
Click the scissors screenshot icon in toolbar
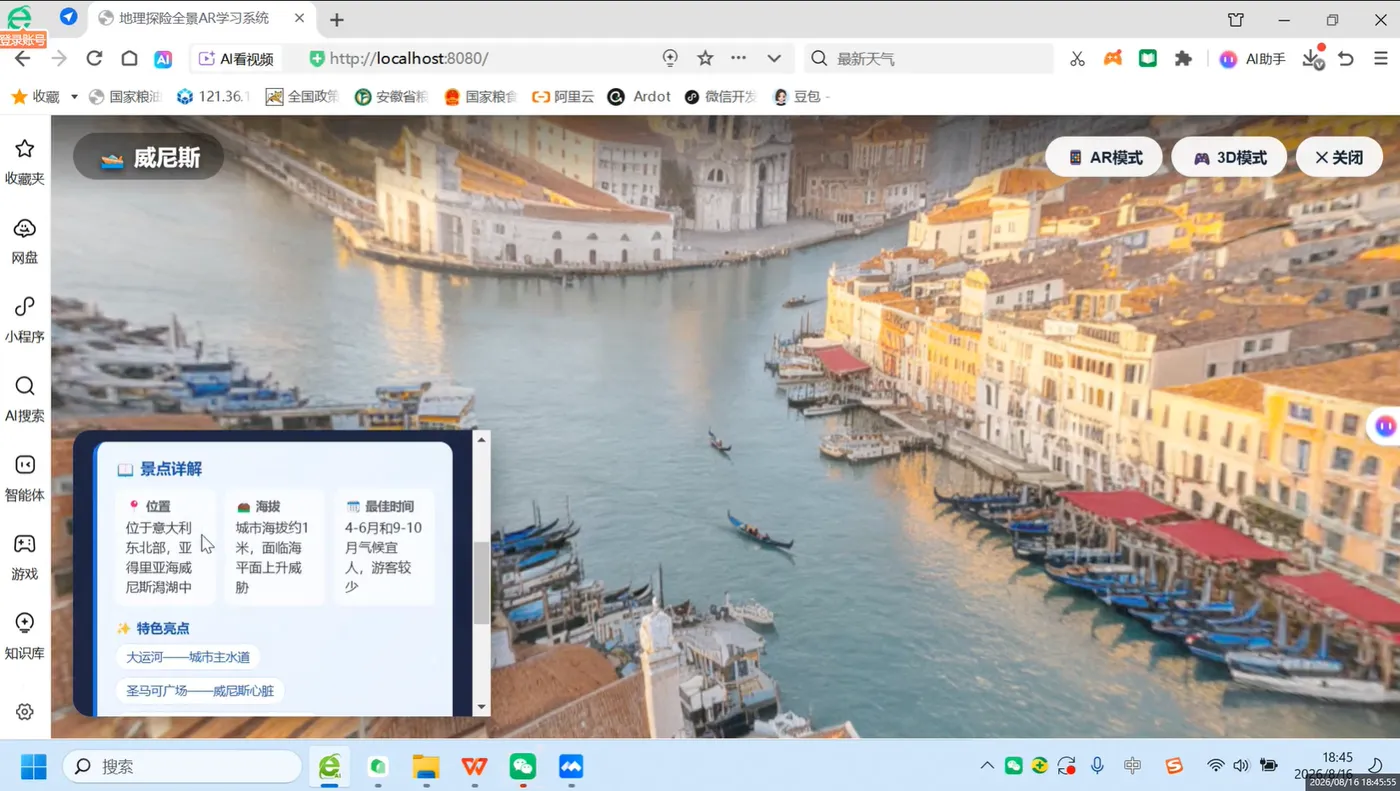(x=1077, y=58)
